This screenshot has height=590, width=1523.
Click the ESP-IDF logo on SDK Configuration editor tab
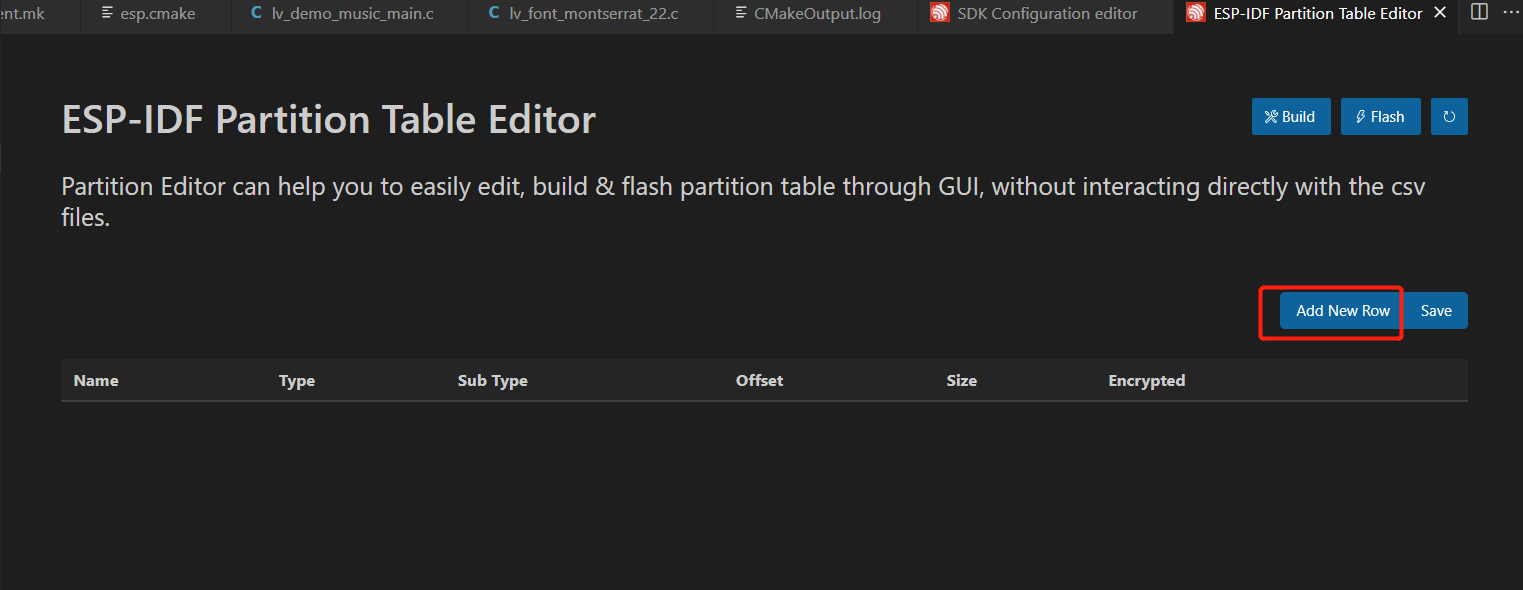(939, 13)
